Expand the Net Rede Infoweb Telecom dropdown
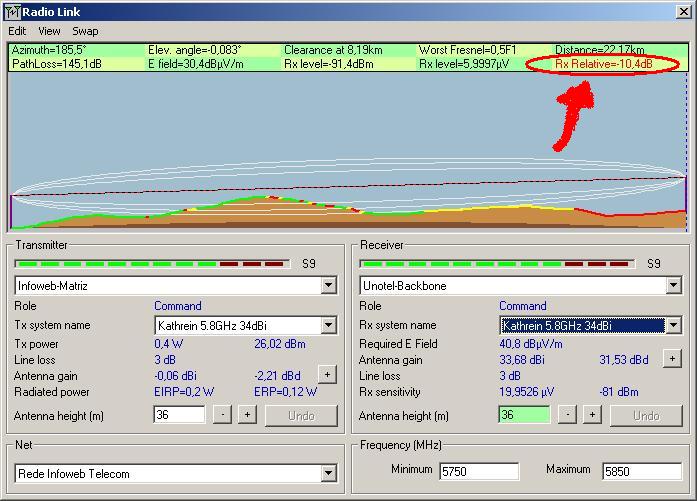697x501 pixels. pos(328,473)
